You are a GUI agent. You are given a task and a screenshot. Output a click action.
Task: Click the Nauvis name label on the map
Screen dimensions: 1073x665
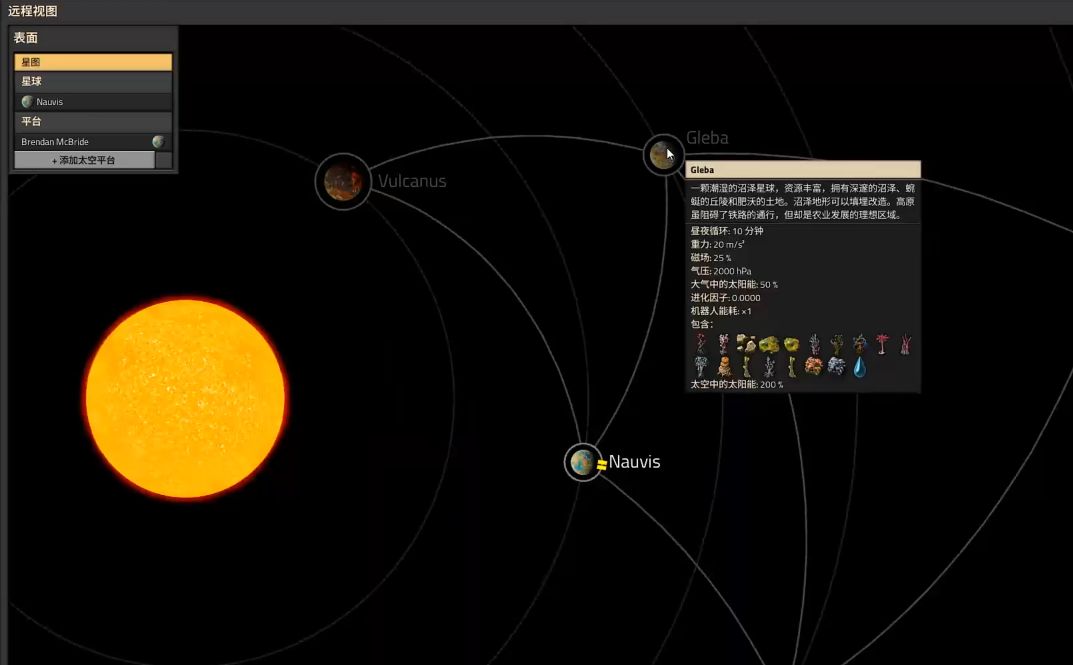(x=634, y=462)
